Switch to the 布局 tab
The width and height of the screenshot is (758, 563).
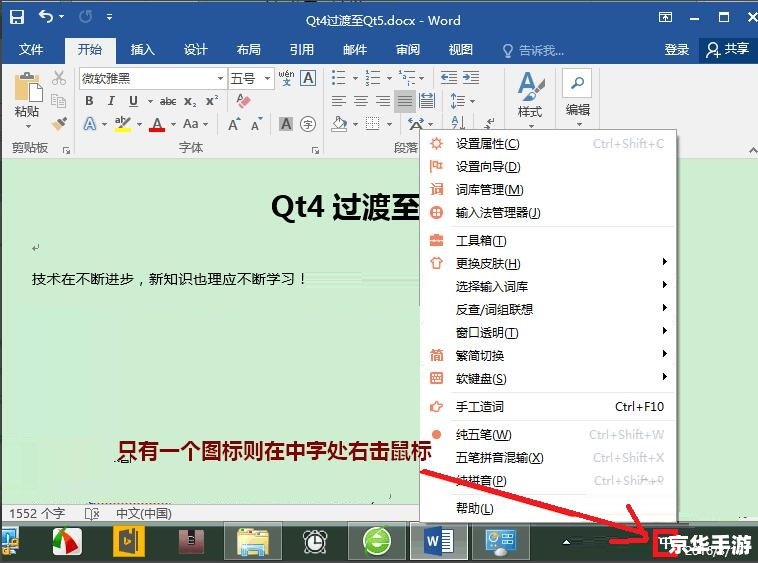248,50
